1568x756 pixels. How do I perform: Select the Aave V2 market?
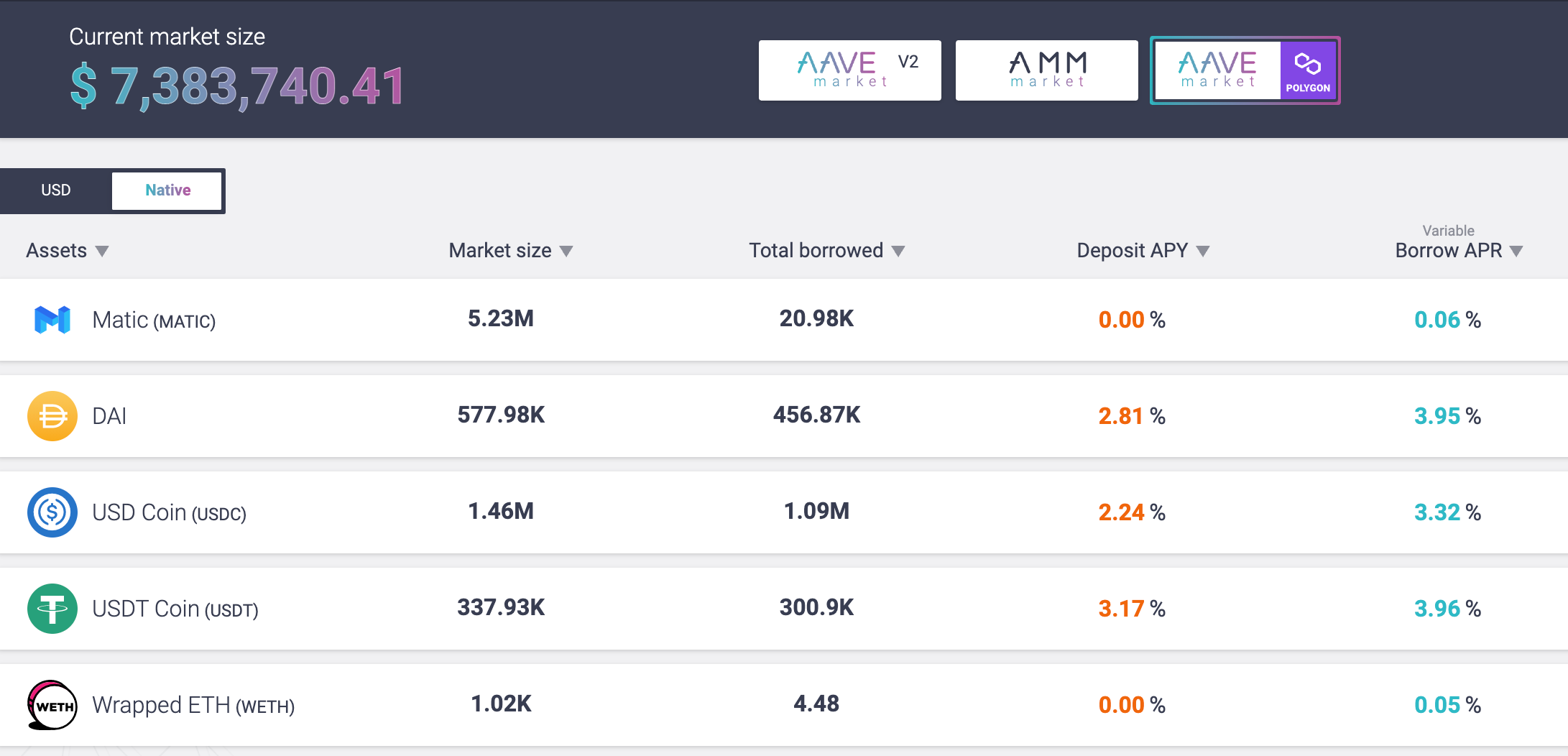point(850,70)
